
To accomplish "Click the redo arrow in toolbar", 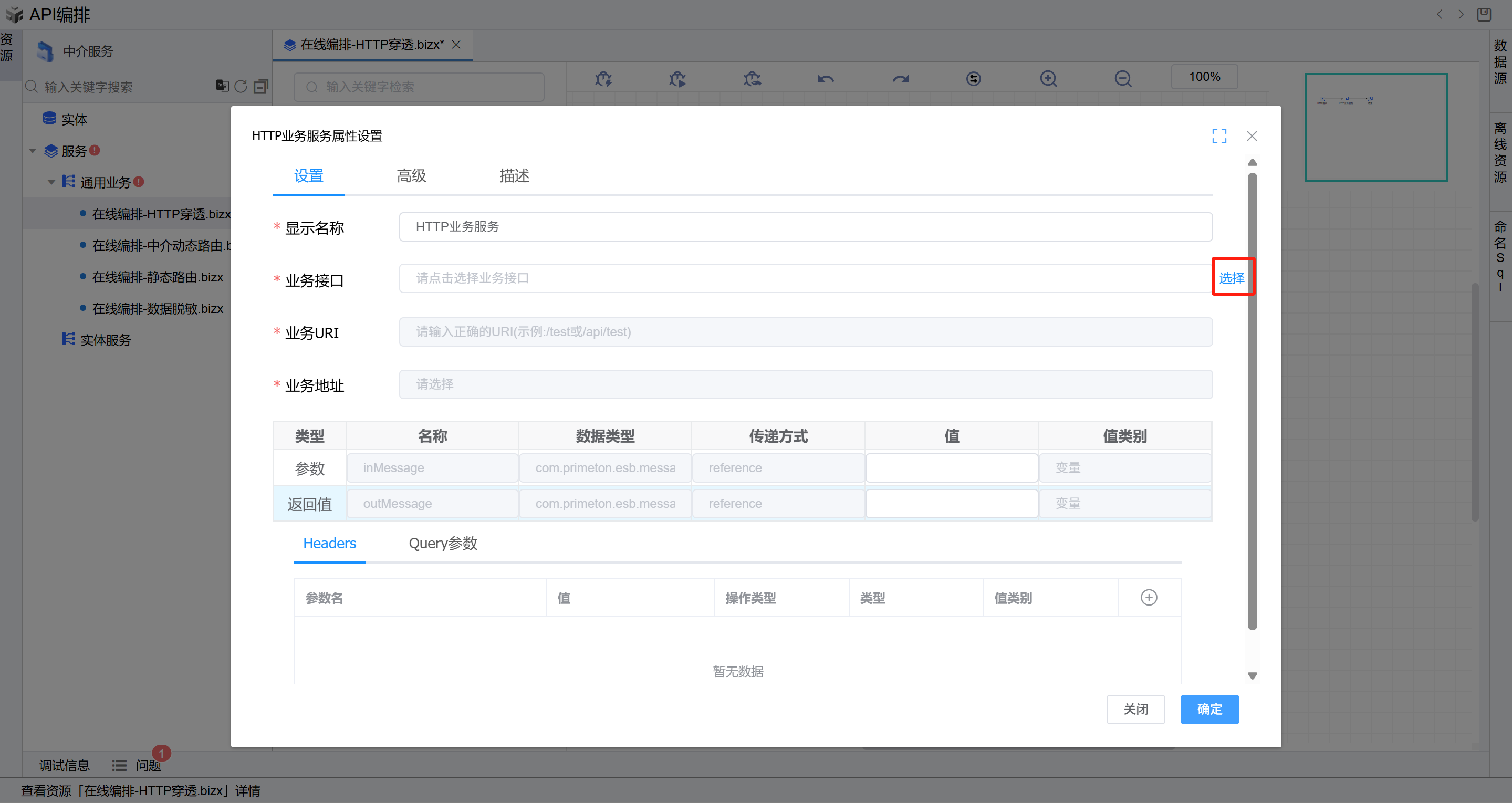I will [x=900, y=79].
